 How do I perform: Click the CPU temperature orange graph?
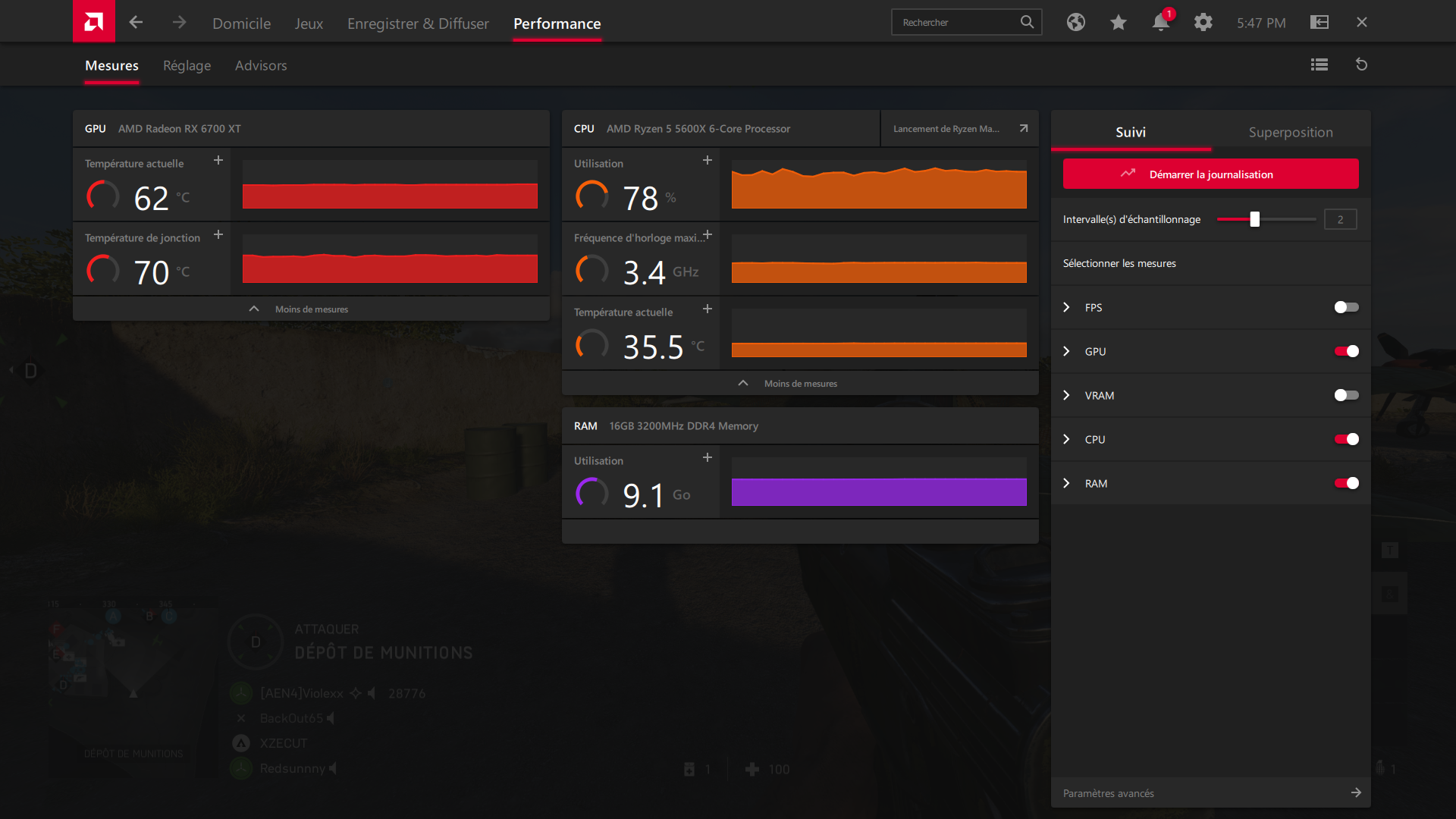coord(879,333)
